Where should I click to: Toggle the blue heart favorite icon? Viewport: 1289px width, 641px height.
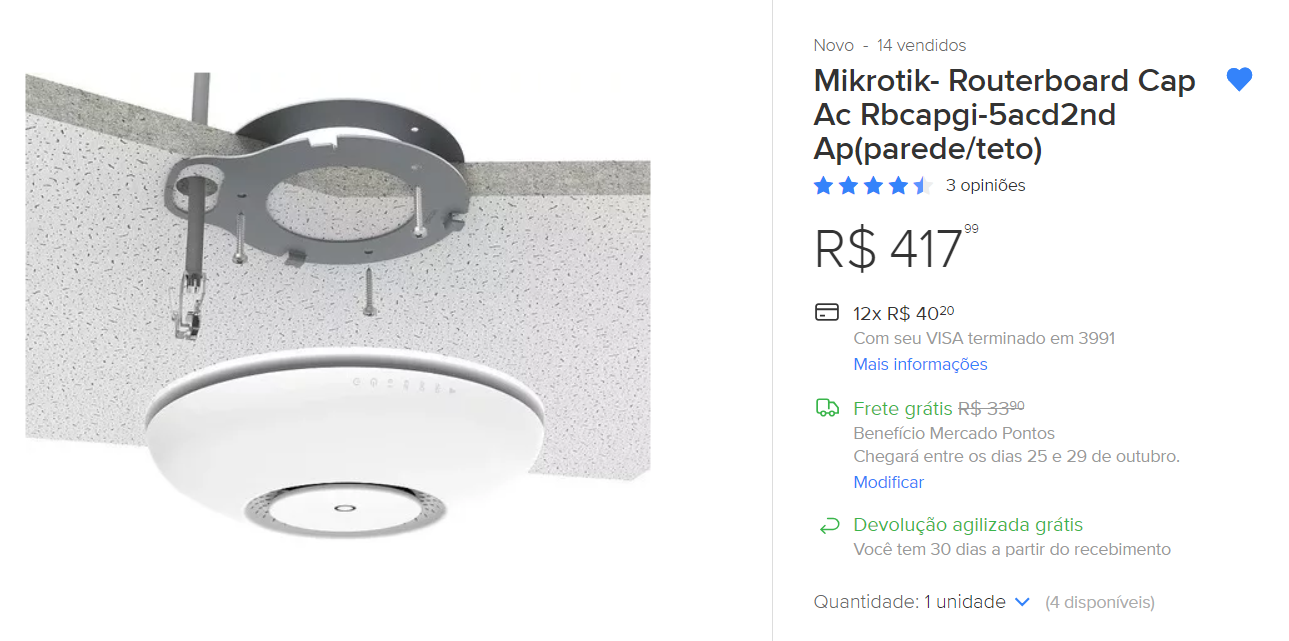(x=1239, y=80)
